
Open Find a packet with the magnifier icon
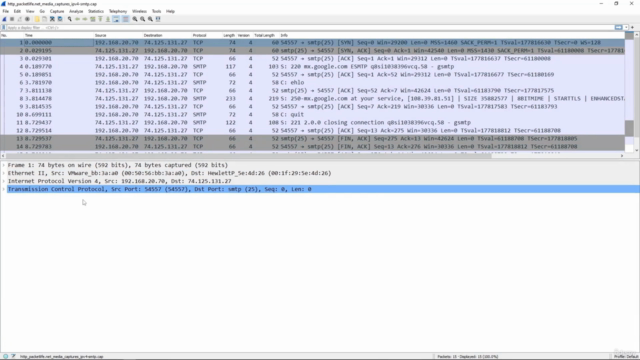click(x=70, y=19)
